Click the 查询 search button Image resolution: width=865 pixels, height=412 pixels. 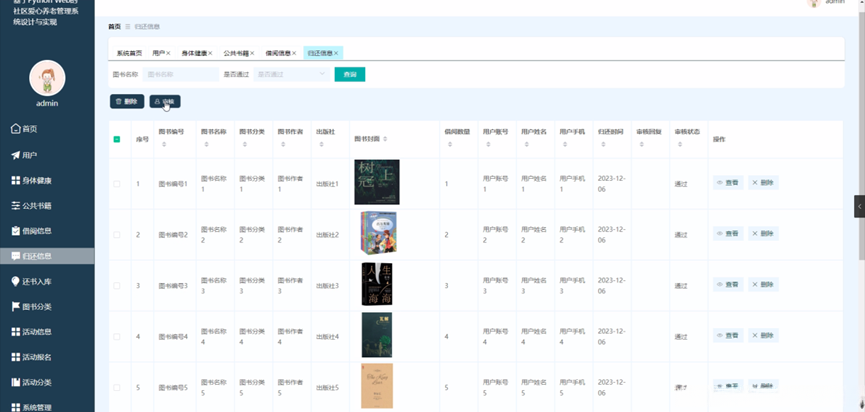pos(350,74)
